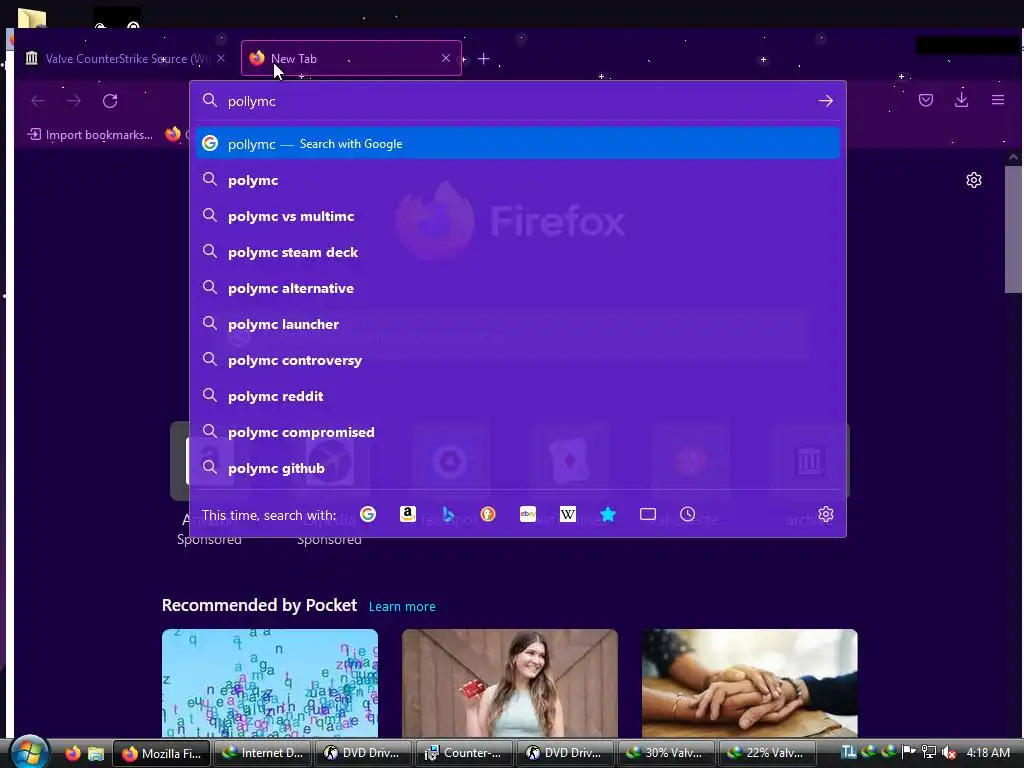This screenshot has height=768, width=1024.
Task: Open Firefox application menu
Action: (997, 100)
